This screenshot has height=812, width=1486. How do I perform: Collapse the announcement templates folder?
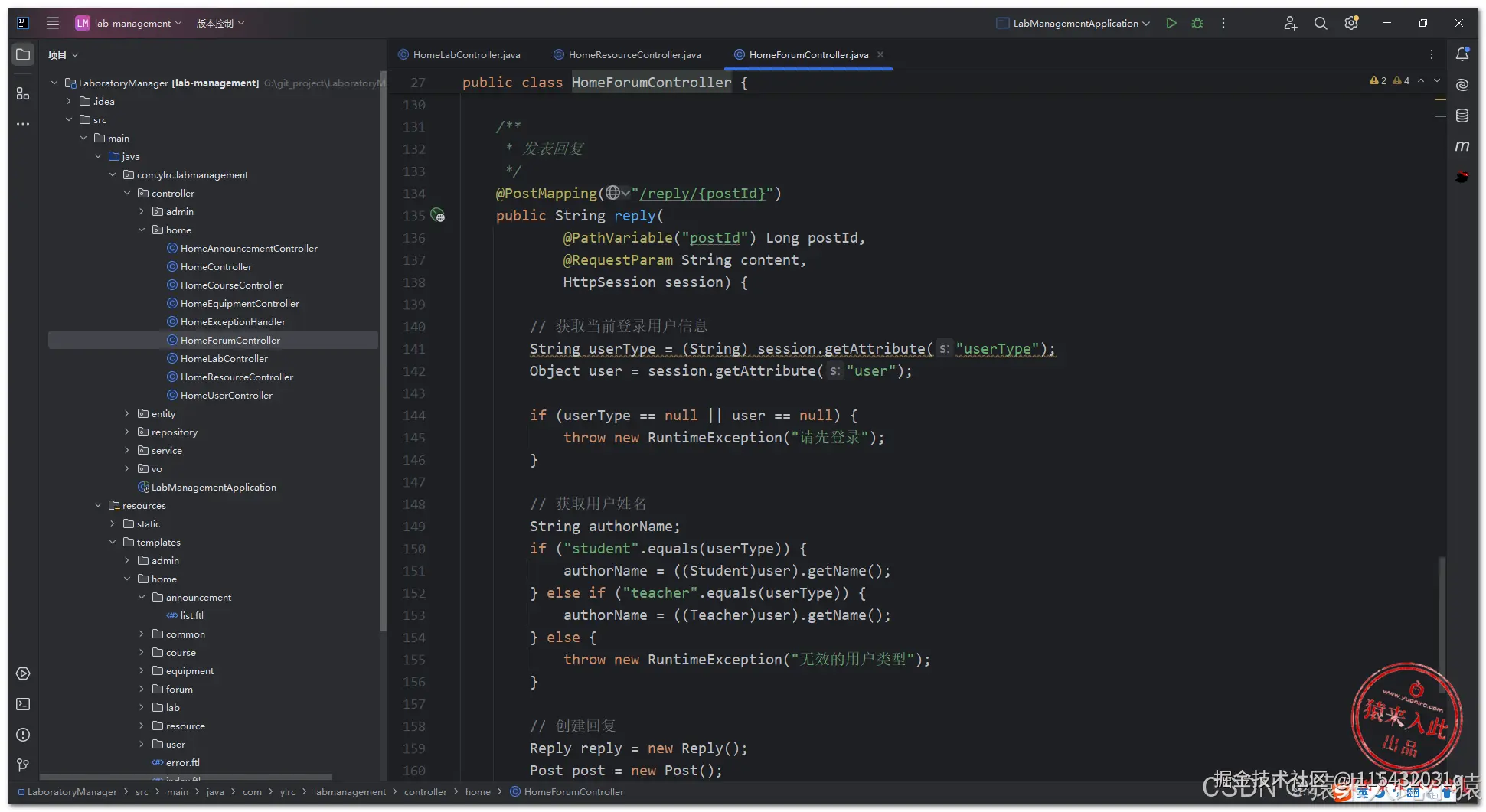coord(142,597)
